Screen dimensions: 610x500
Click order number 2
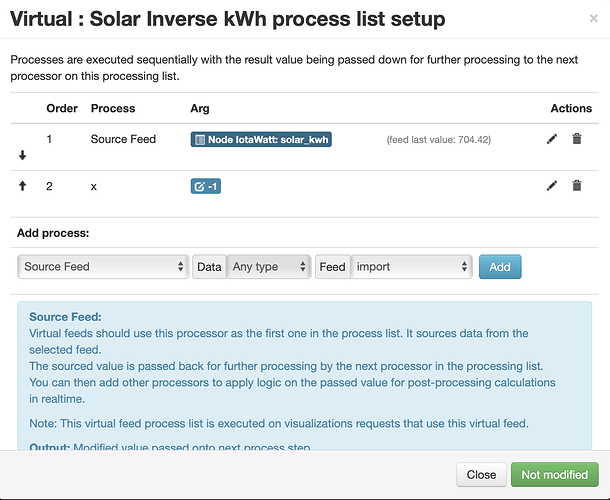click(49, 186)
